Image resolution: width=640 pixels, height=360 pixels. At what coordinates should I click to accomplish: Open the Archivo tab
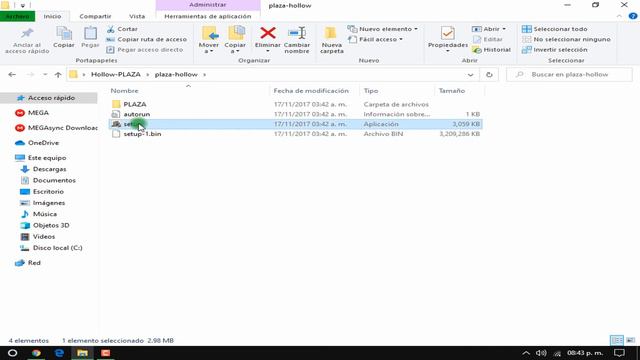(x=18, y=16)
